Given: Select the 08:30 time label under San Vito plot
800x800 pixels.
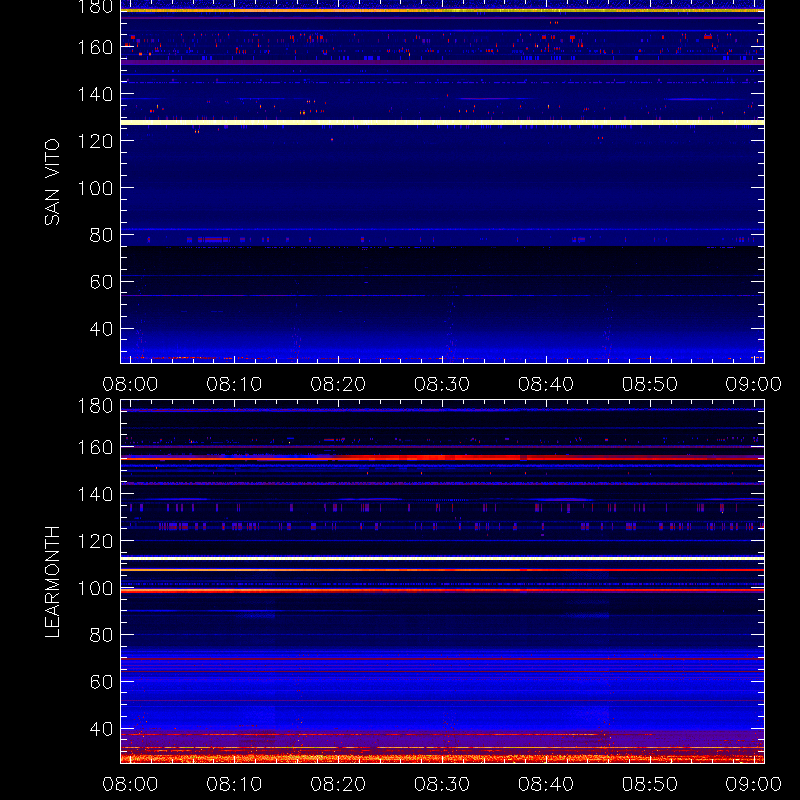Looking at the screenshot, I should click(x=442, y=384).
